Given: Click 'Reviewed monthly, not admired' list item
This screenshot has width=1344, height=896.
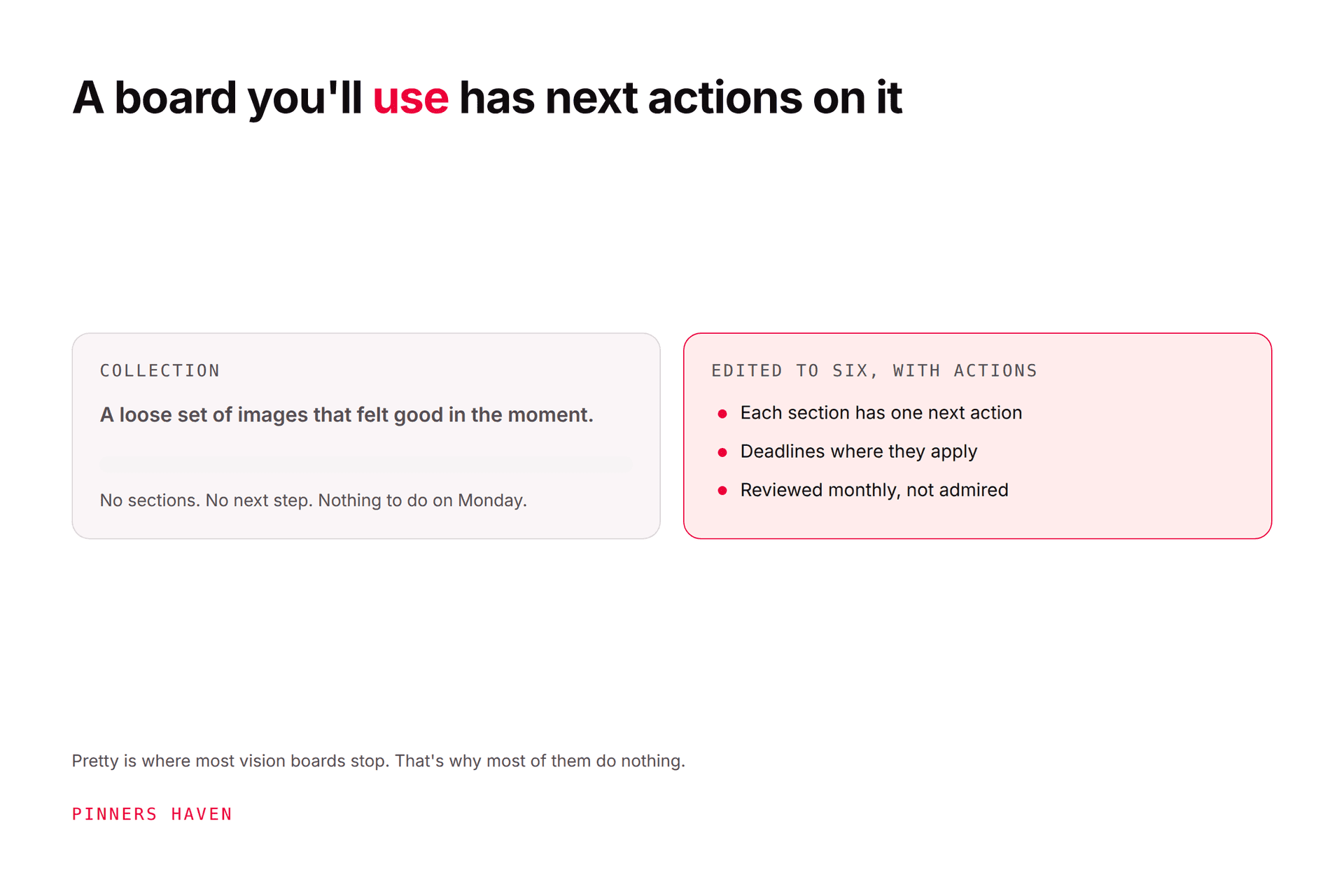Looking at the screenshot, I should click(x=874, y=490).
